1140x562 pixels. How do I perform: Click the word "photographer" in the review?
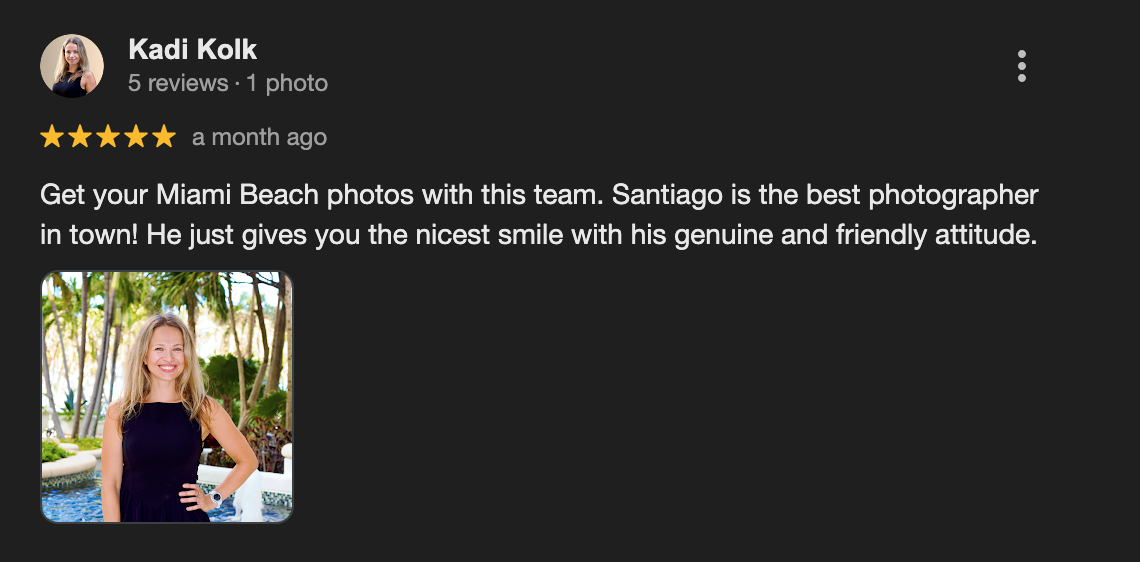click(954, 194)
